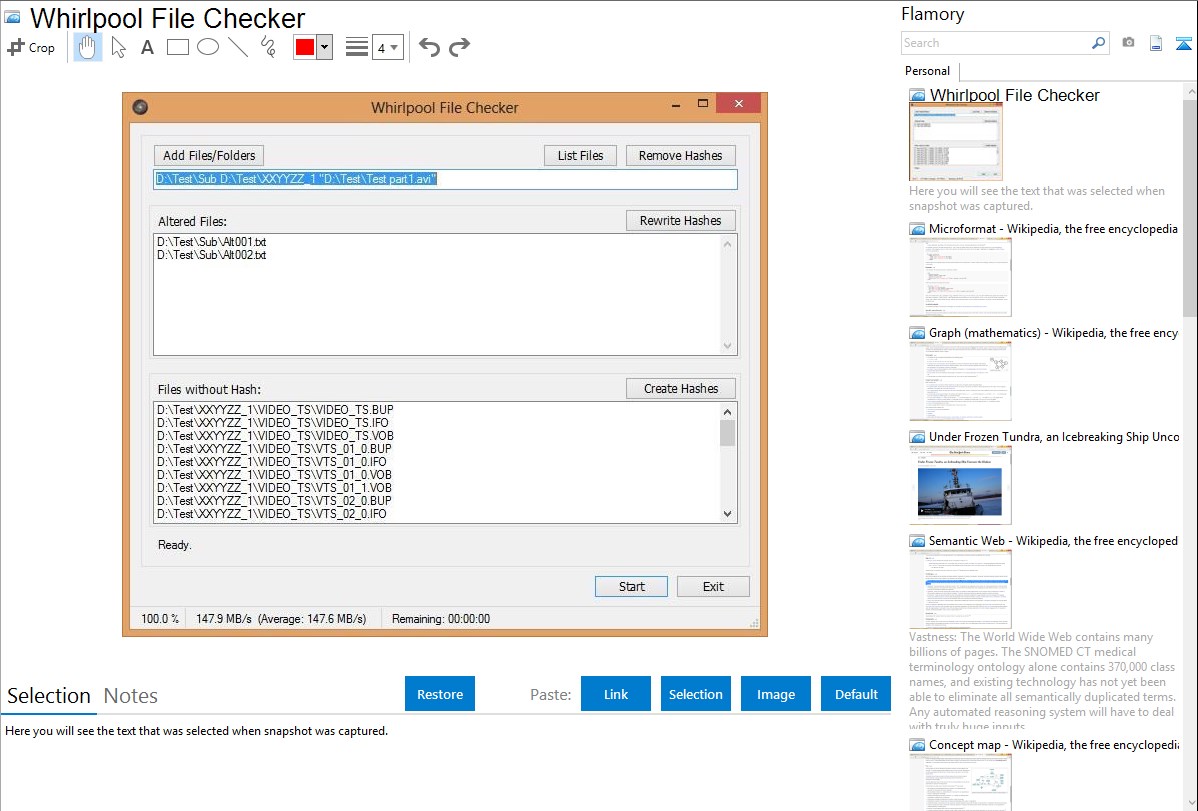Click the redo arrow
The image size is (1198, 811).
click(459, 47)
